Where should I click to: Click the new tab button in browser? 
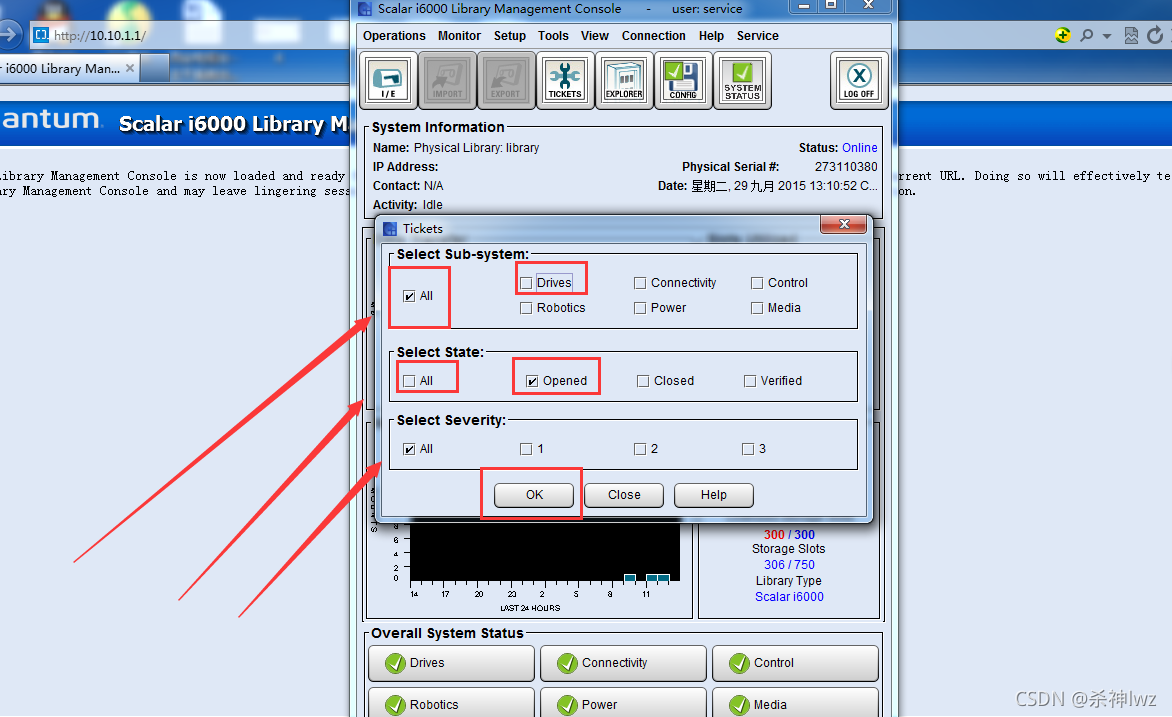(x=155, y=68)
